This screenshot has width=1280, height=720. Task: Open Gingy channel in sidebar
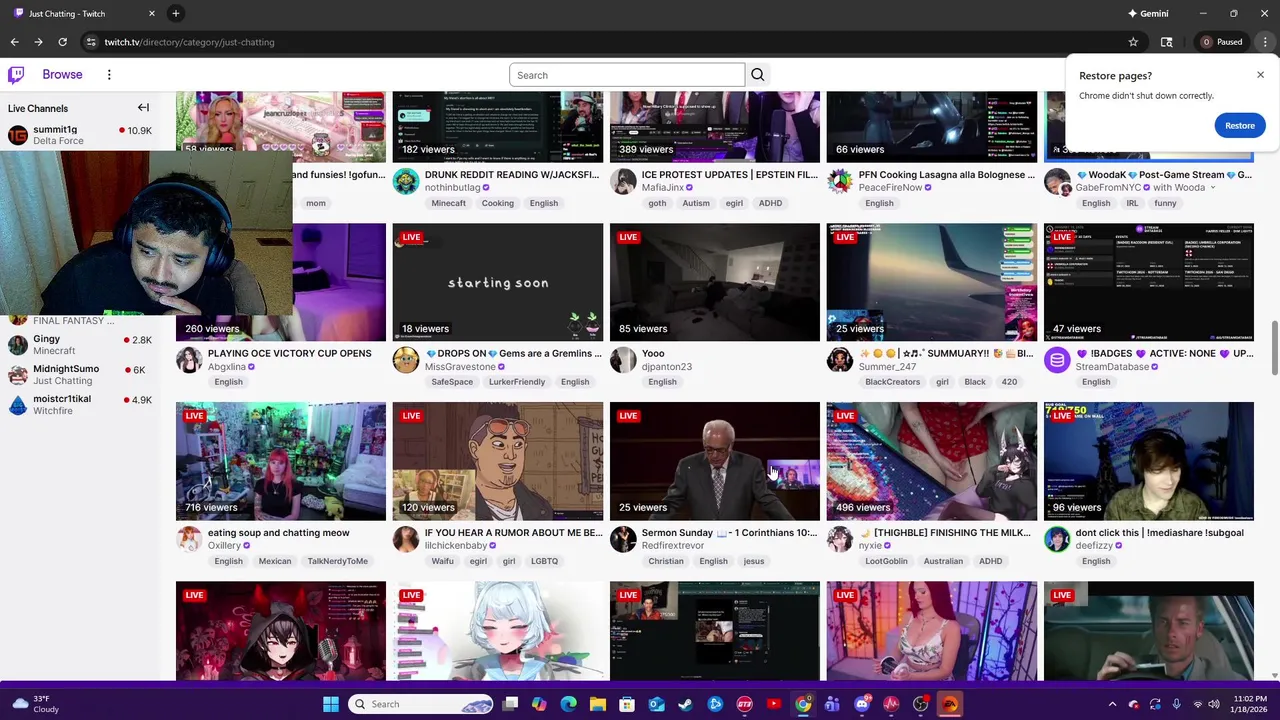80,345
